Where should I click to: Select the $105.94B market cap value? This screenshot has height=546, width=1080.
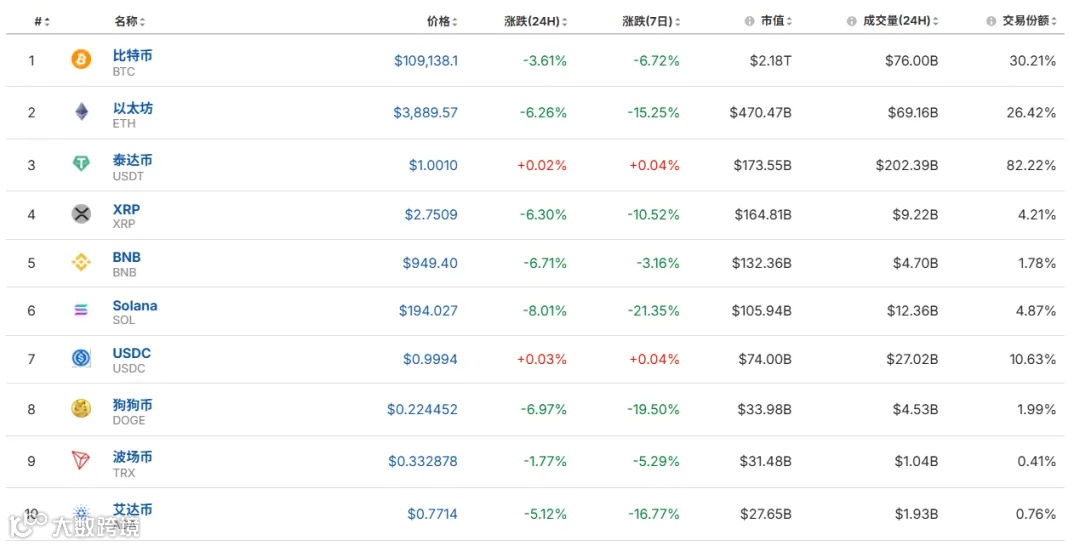(762, 311)
